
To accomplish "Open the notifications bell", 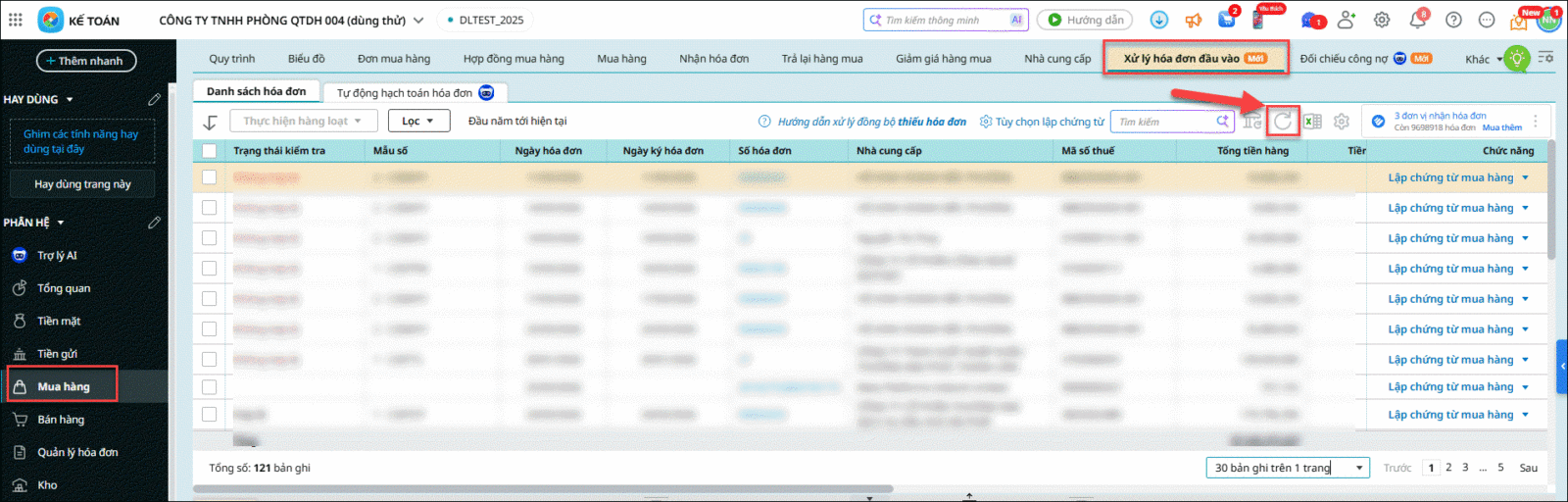I will (1417, 21).
